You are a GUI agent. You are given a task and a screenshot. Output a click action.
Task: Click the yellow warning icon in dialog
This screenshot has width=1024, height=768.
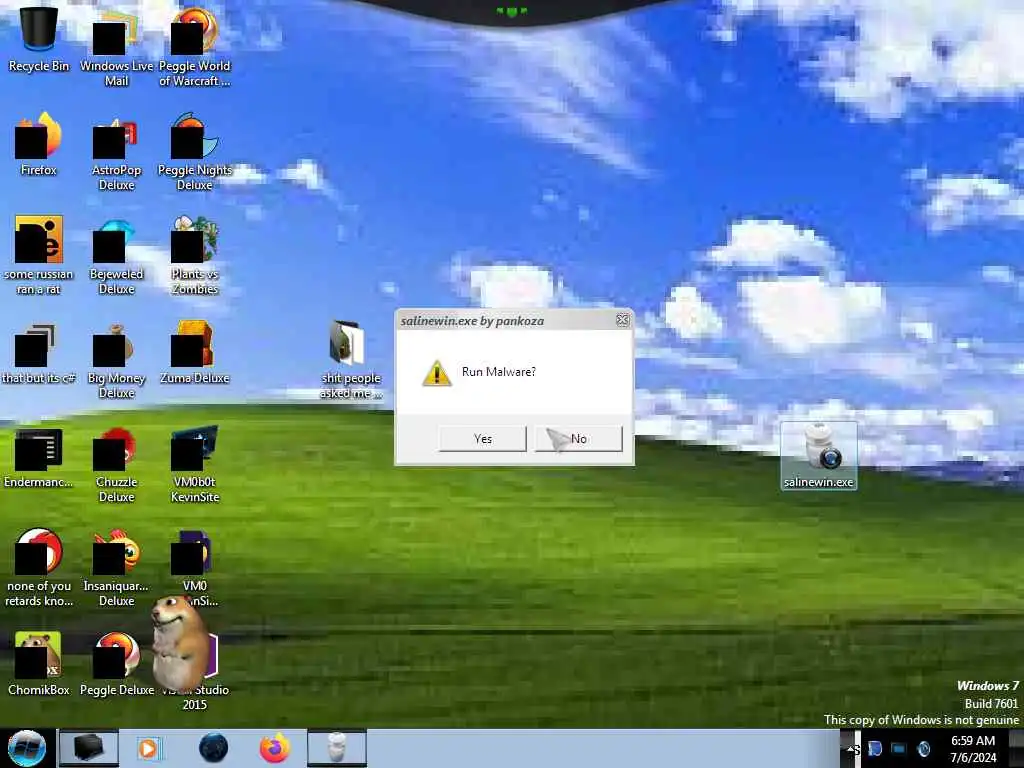pos(436,374)
